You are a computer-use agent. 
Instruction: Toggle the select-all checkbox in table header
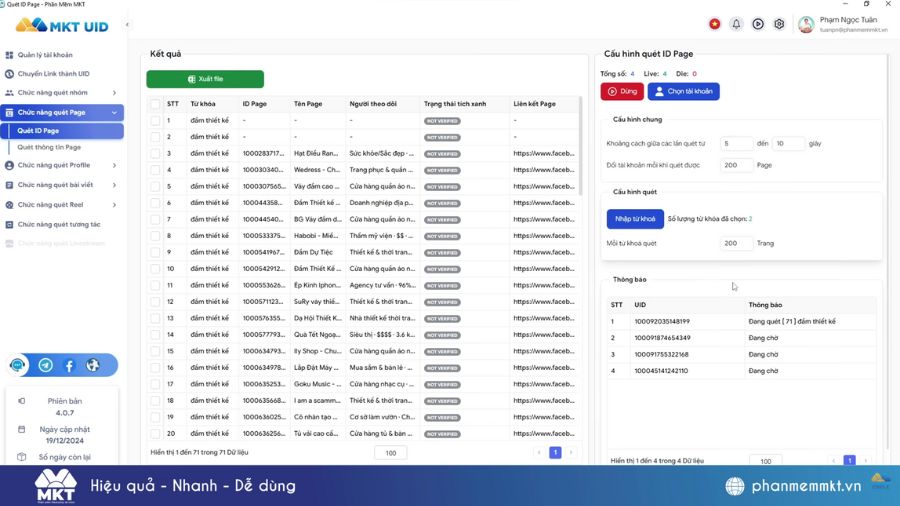[155, 104]
